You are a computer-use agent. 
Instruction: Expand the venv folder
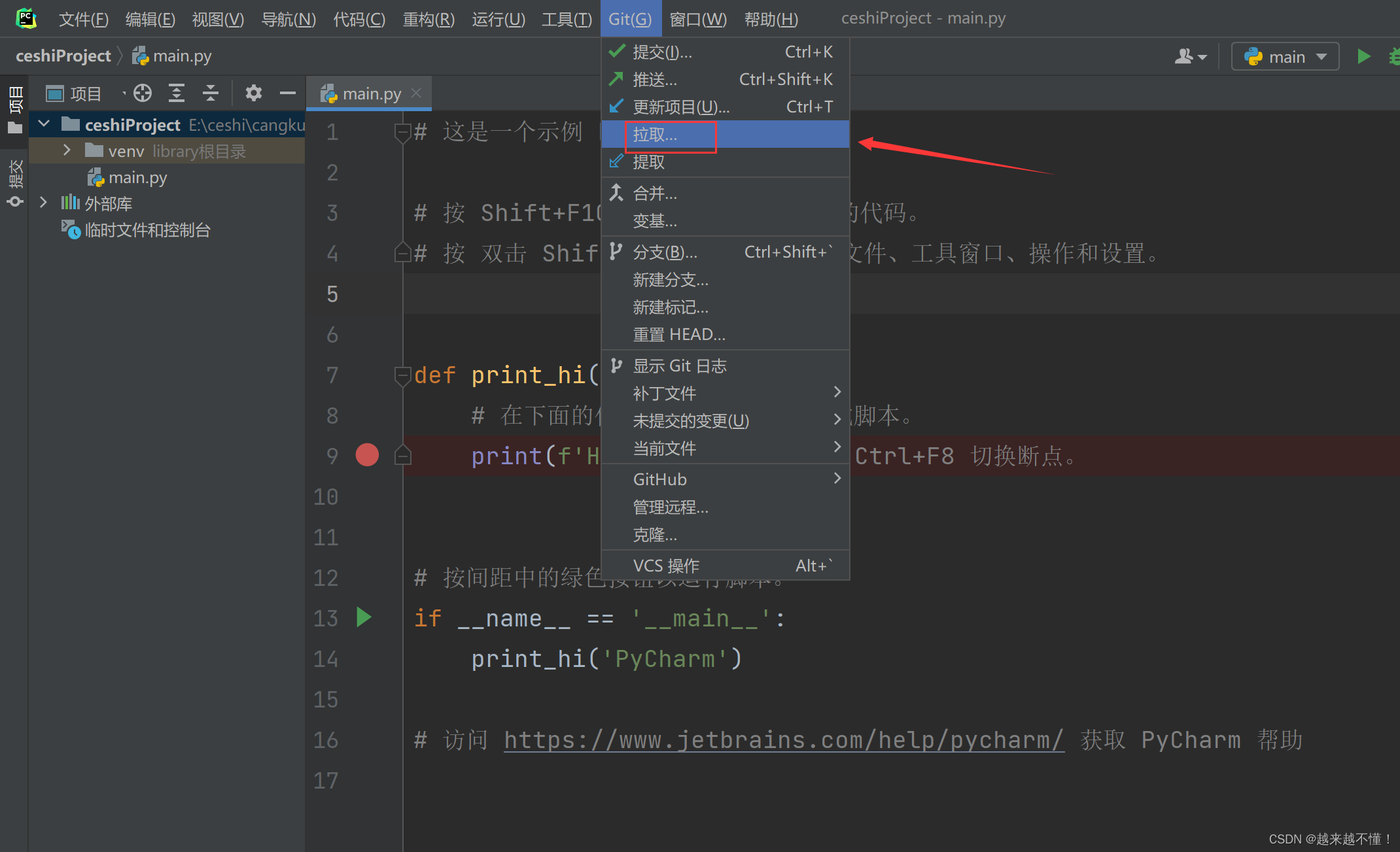point(67,150)
